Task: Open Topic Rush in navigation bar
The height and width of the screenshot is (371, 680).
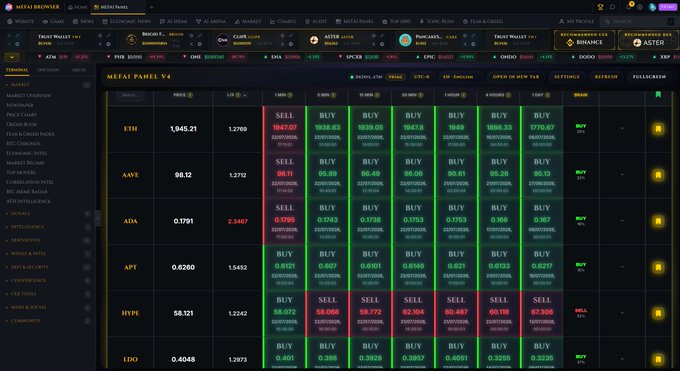Action: (x=437, y=21)
